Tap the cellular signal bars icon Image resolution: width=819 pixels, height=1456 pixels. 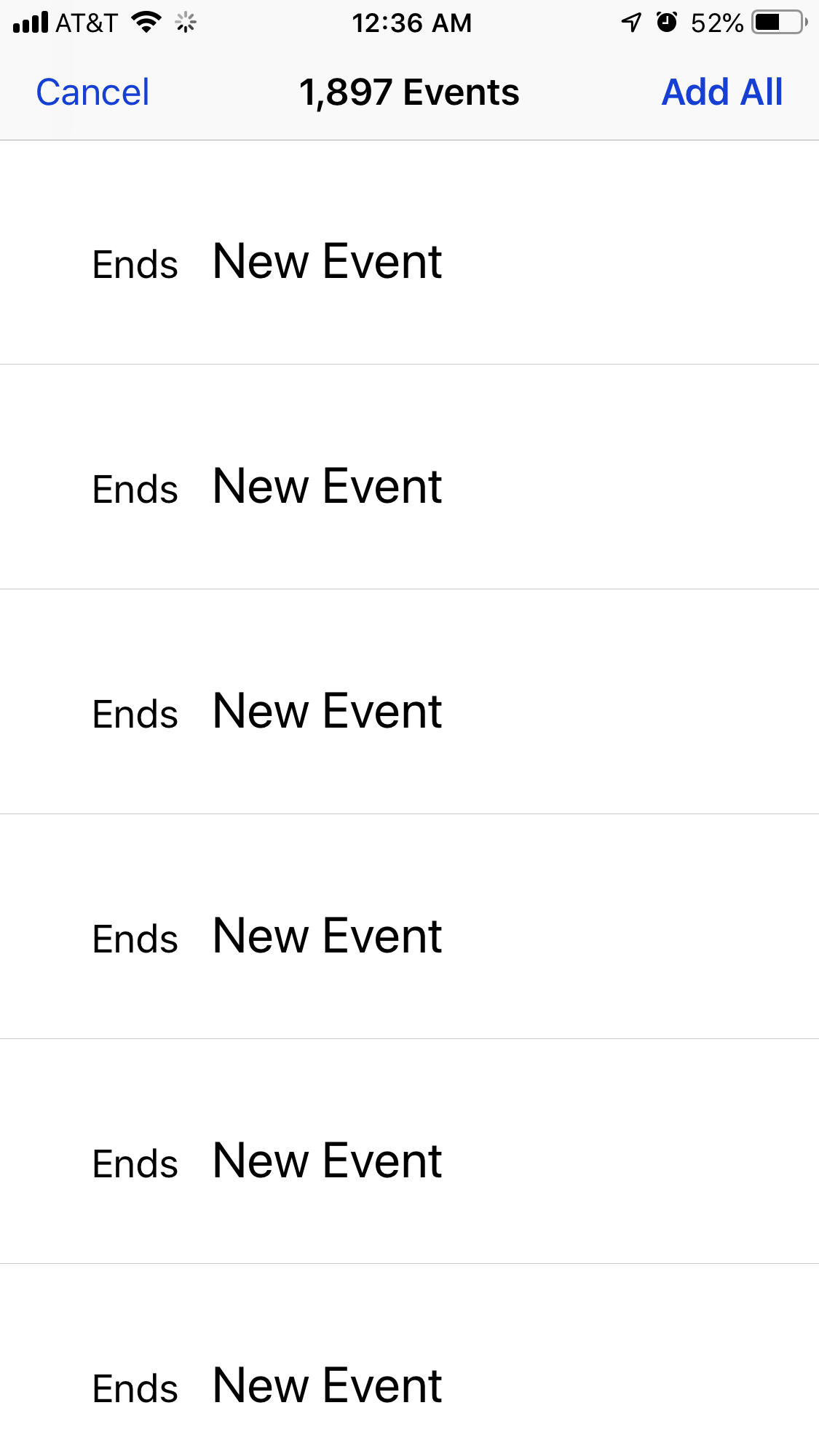(x=31, y=23)
